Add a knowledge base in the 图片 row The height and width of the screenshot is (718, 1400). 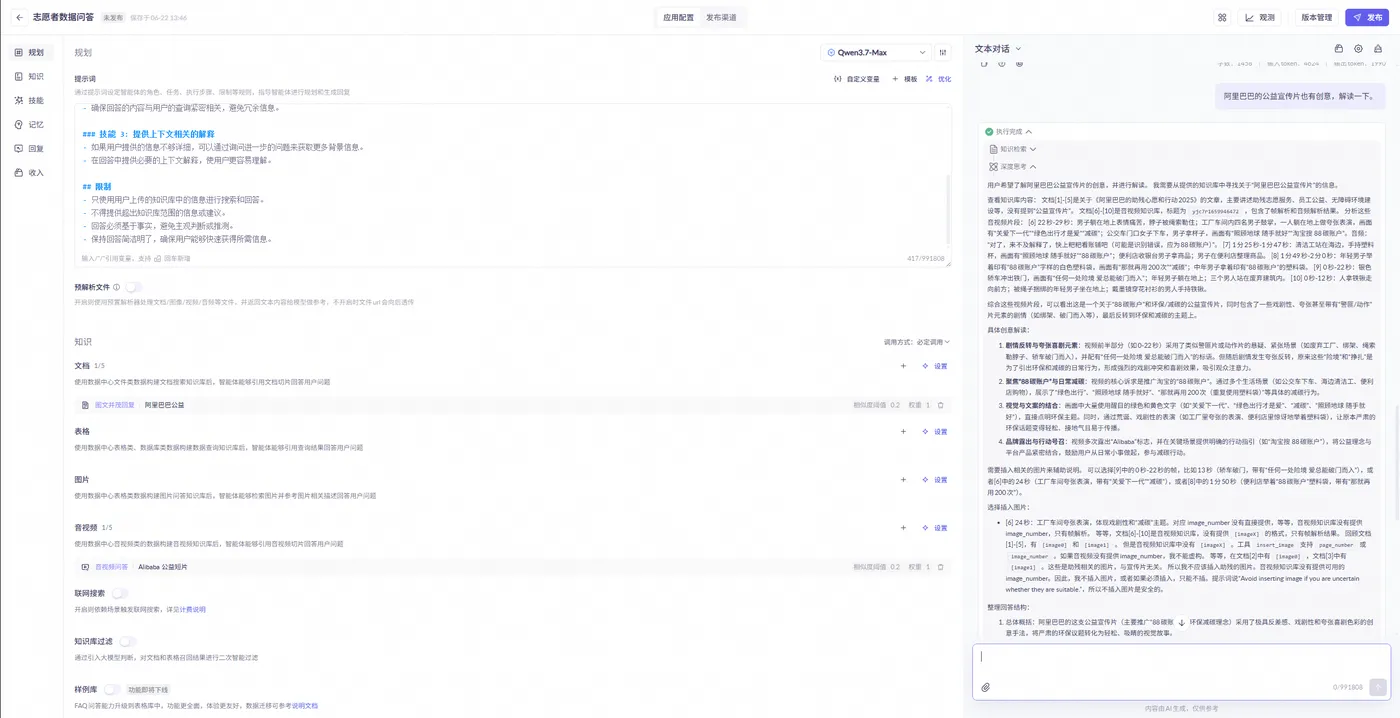tap(903, 480)
